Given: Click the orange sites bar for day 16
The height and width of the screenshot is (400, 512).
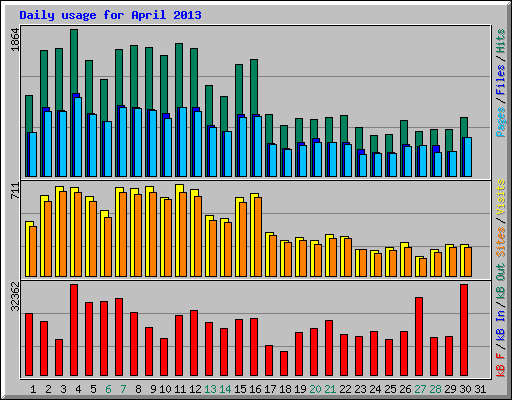Looking at the screenshot, I should tap(258, 237).
